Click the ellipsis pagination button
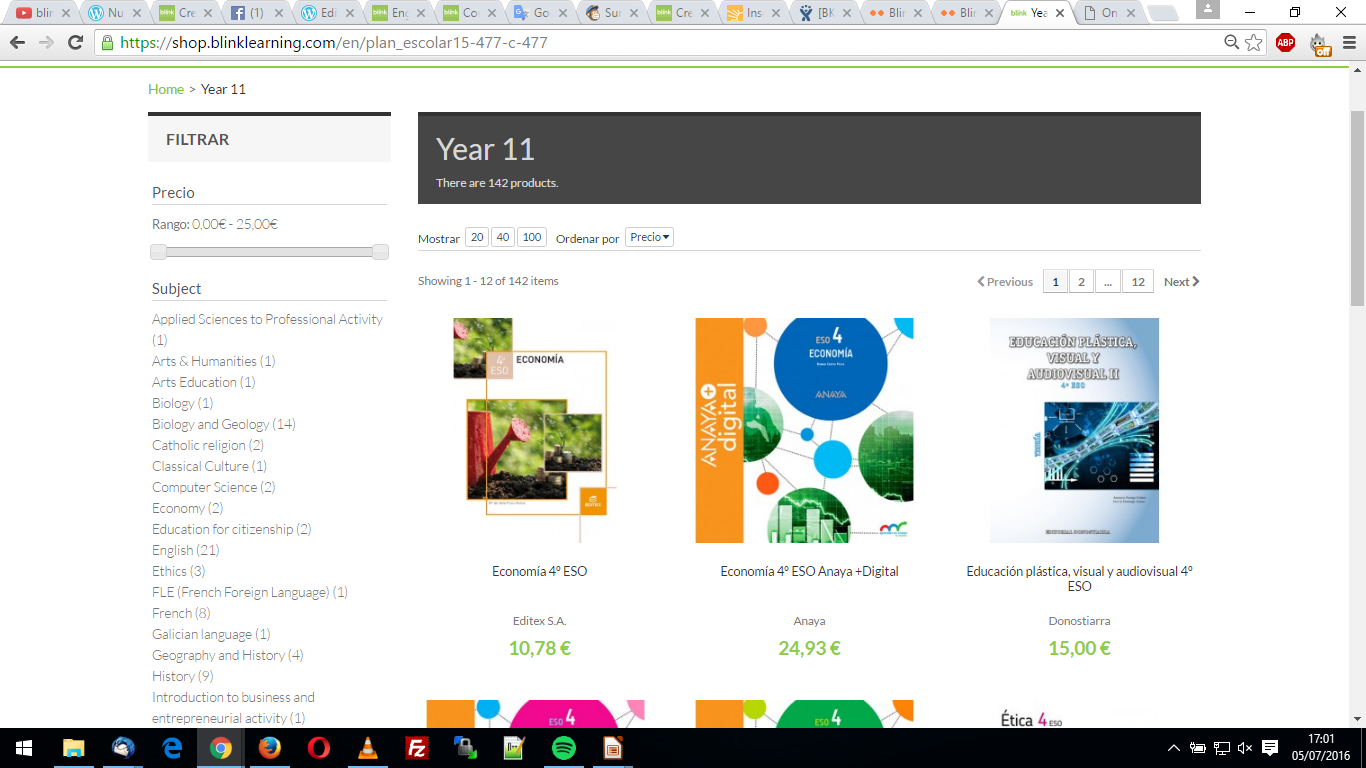 (x=1108, y=281)
